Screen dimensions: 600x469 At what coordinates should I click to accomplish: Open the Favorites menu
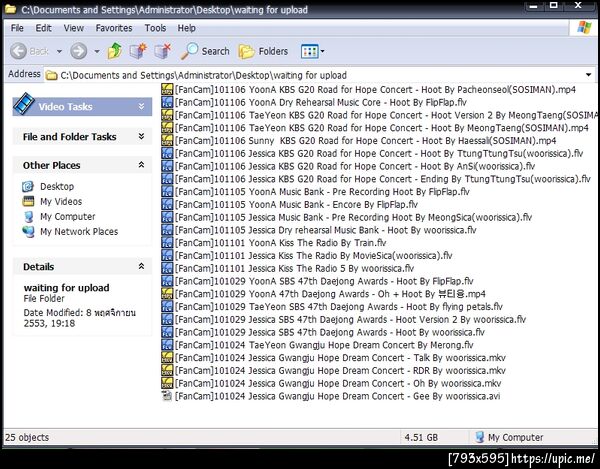[x=114, y=28]
